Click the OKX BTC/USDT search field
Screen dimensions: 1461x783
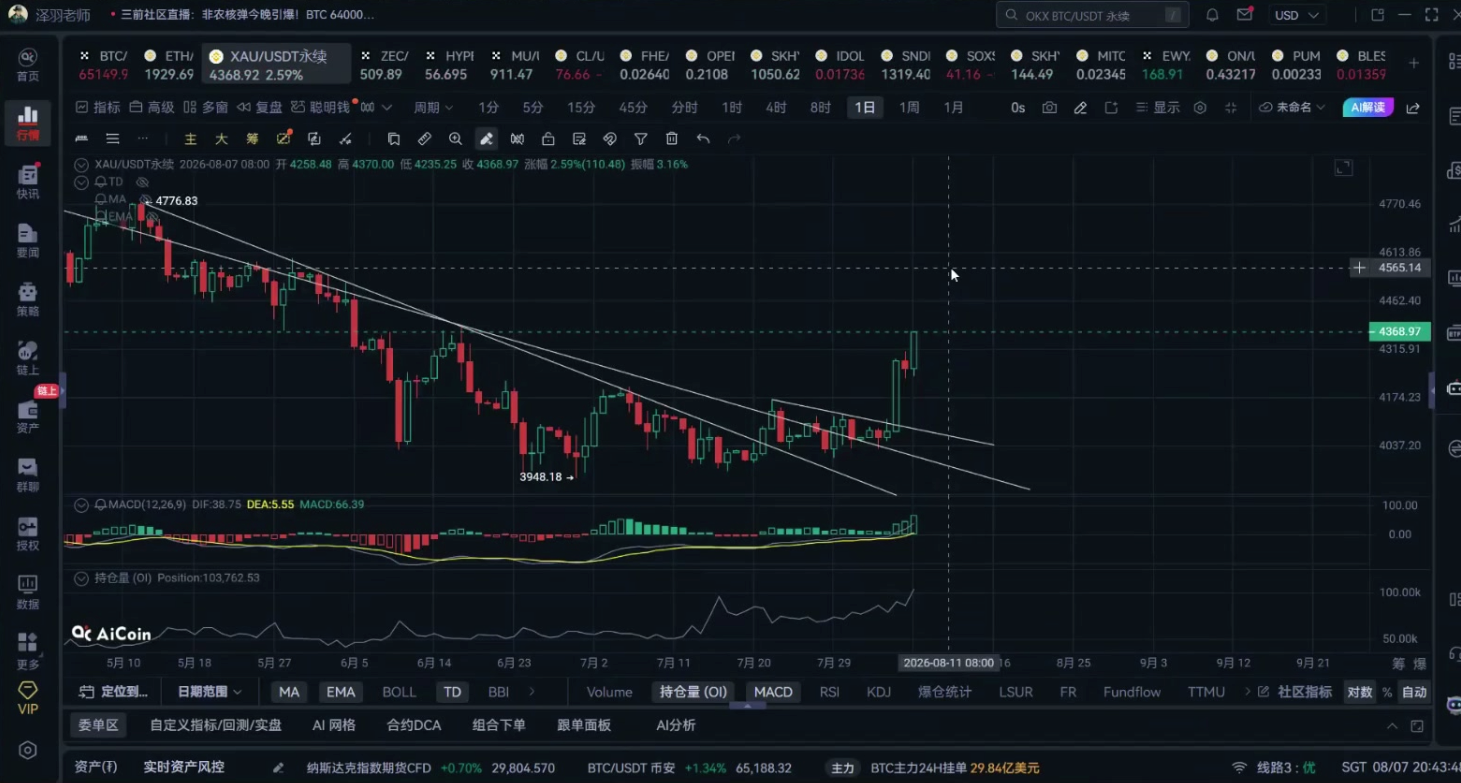[1092, 15]
